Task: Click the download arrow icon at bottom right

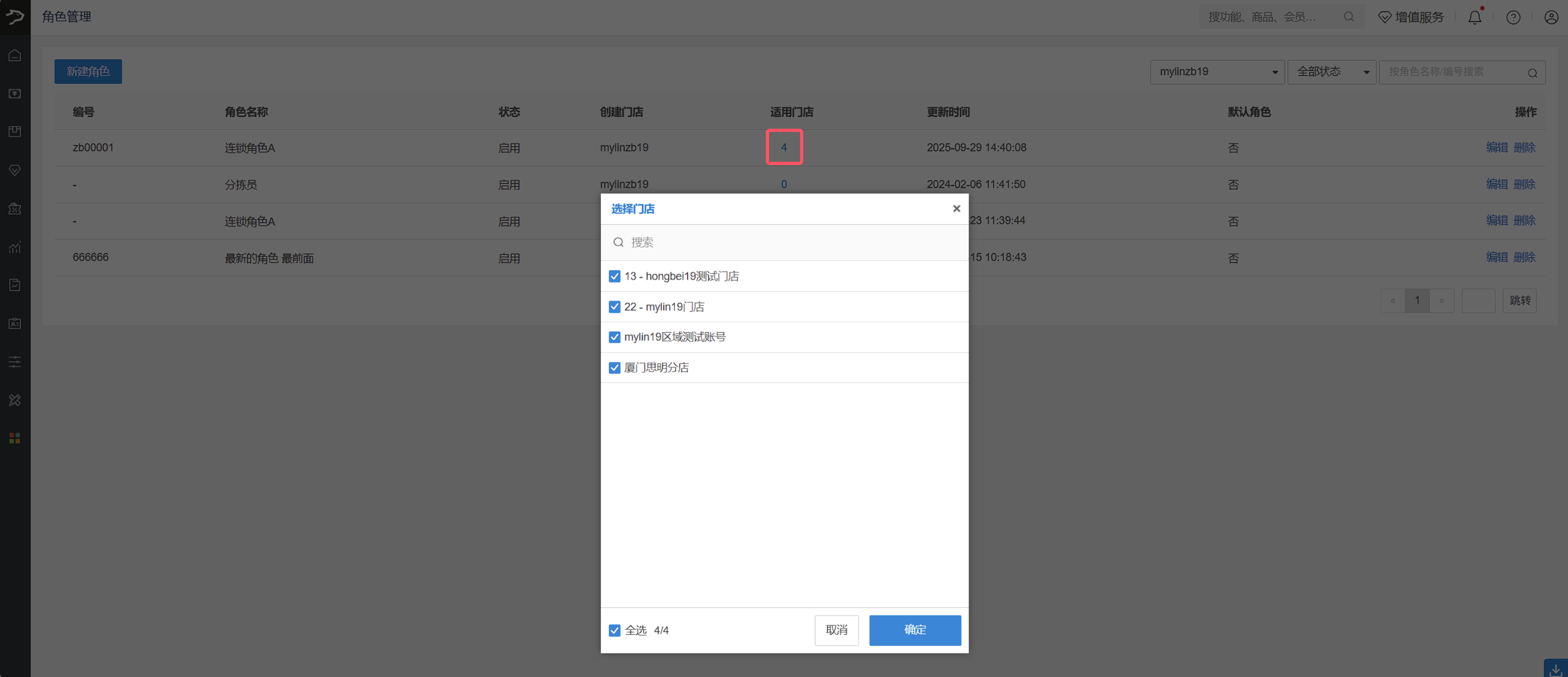Action: [1555, 668]
